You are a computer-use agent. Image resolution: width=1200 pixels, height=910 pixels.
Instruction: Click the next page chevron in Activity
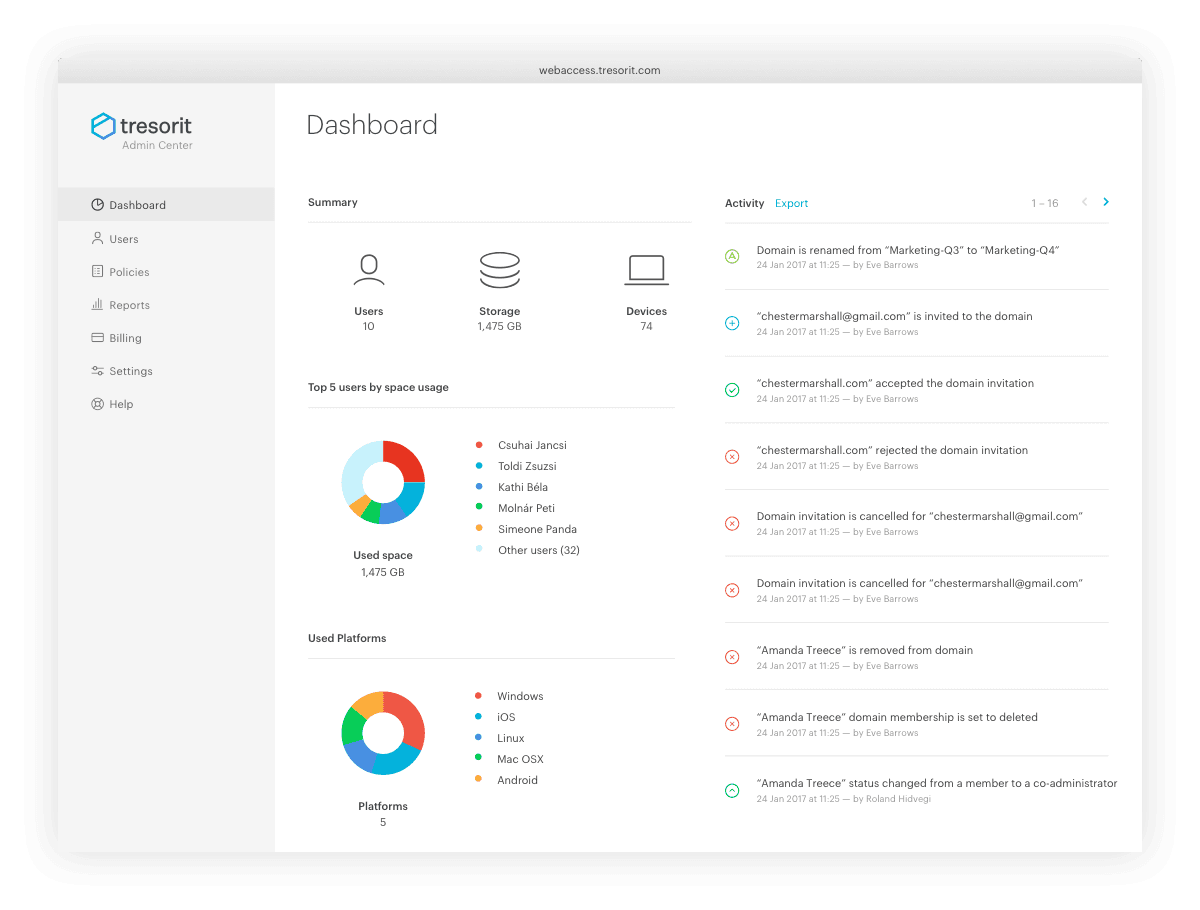pyautogui.click(x=1105, y=201)
